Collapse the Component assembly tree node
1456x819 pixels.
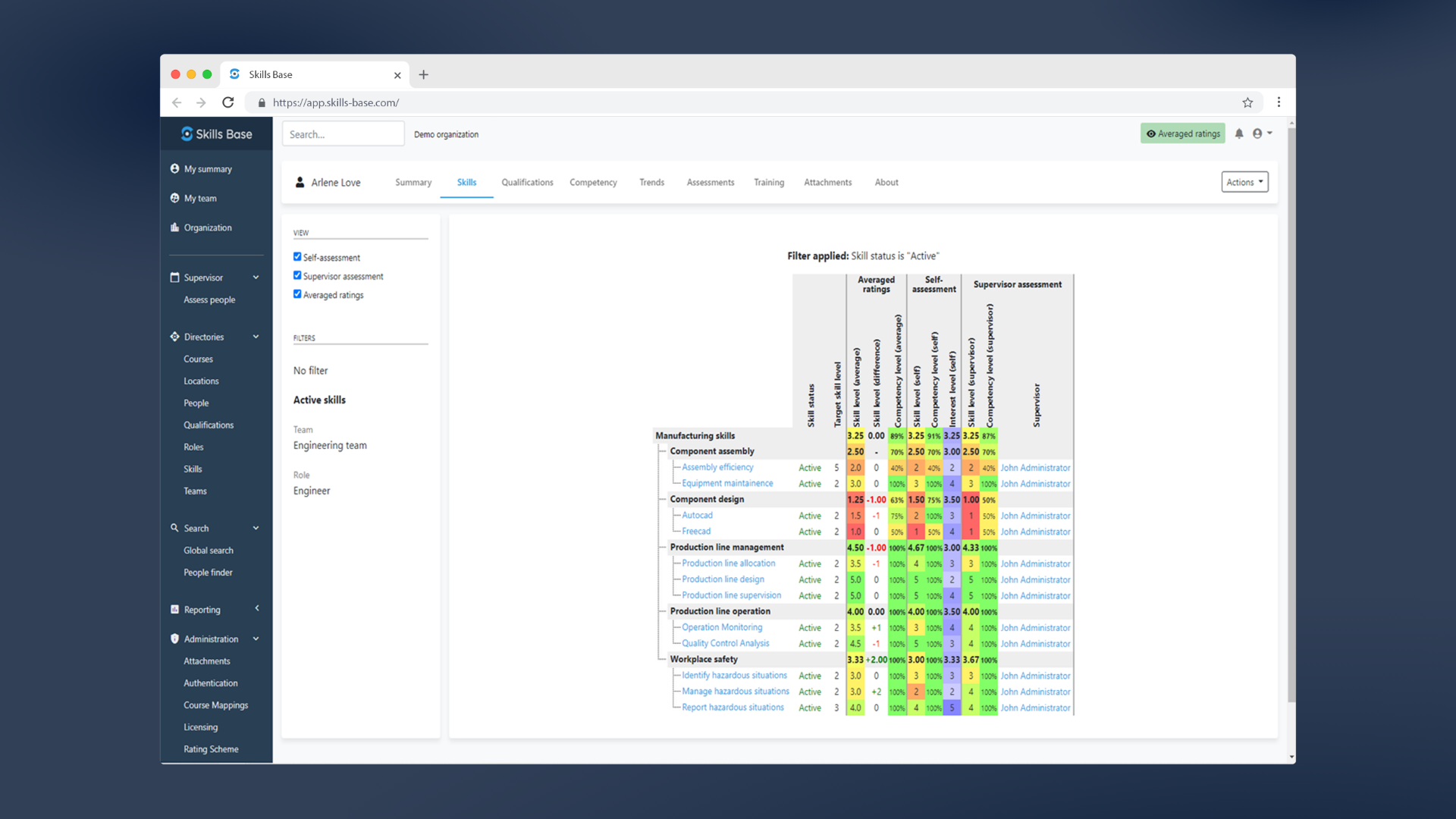[x=662, y=451]
